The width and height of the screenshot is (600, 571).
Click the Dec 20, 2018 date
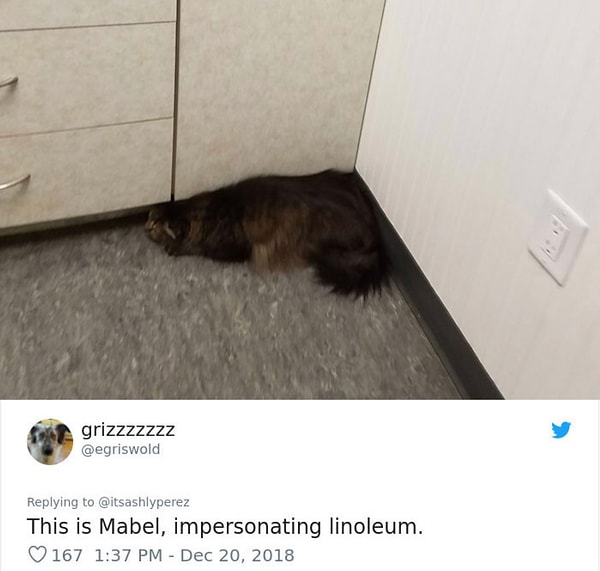(x=237, y=555)
